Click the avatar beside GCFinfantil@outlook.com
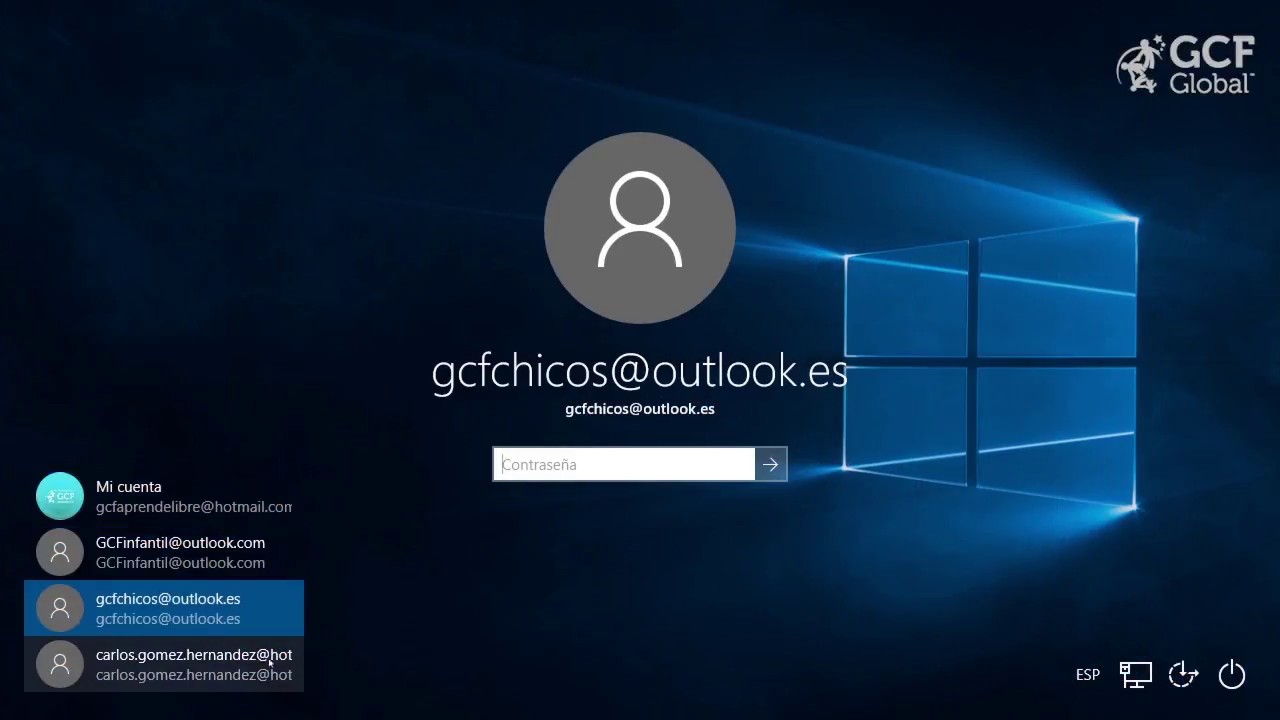1280x720 pixels. pyautogui.click(x=60, y=552)
